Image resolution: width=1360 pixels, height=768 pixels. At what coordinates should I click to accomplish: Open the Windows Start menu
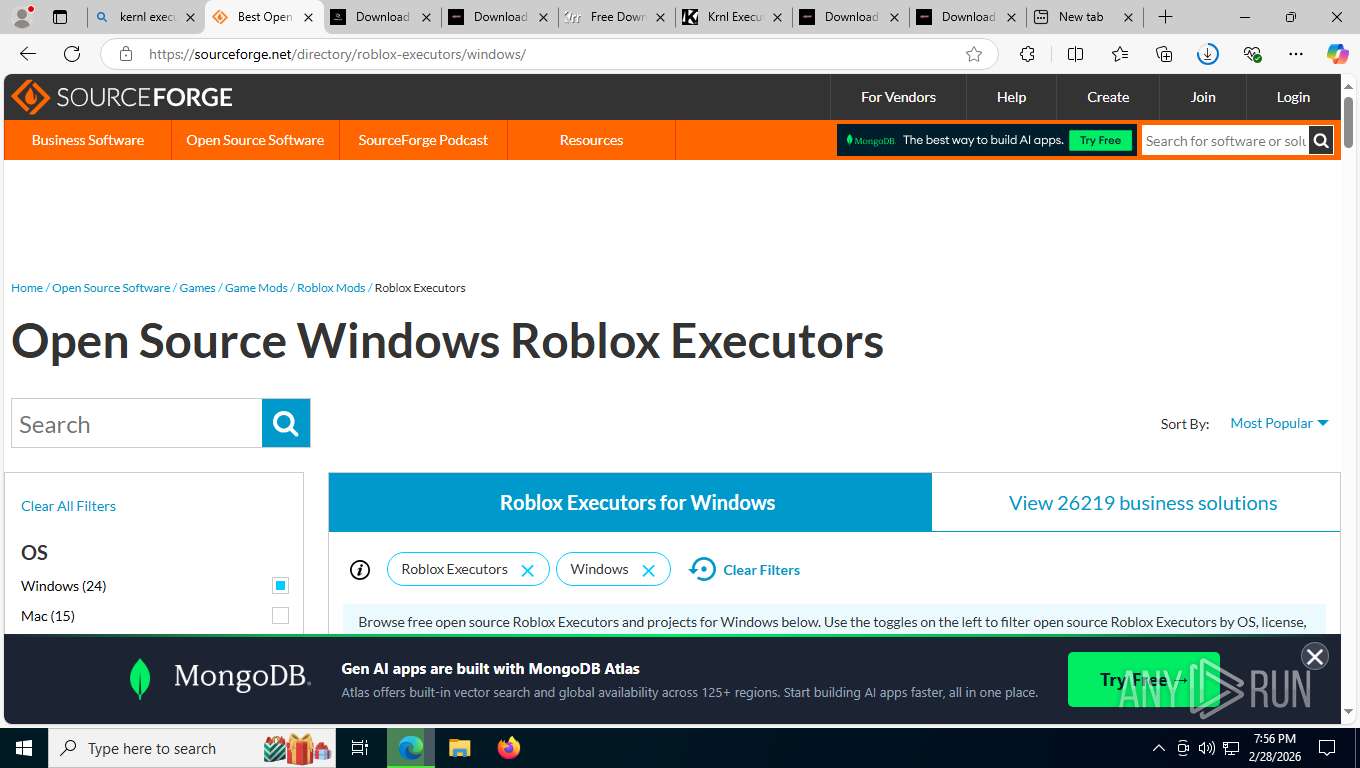click(x=23, y=748)
